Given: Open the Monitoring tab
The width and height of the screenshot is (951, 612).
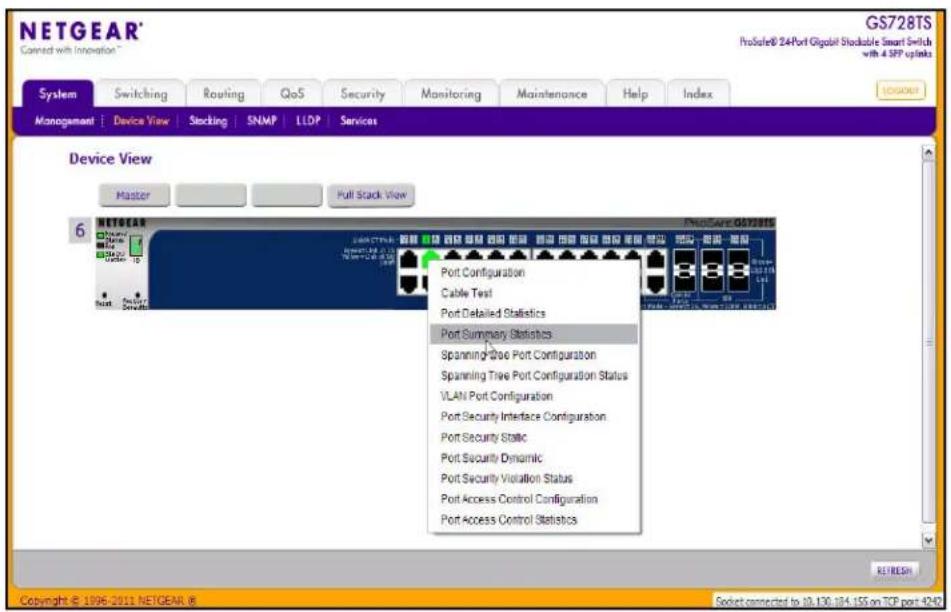Looking at the screenshot, I should click(451, 94).
